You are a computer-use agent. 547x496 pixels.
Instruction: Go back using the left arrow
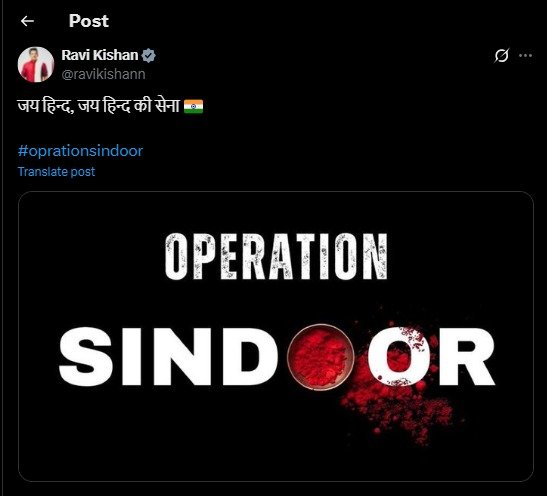(27, 21)
